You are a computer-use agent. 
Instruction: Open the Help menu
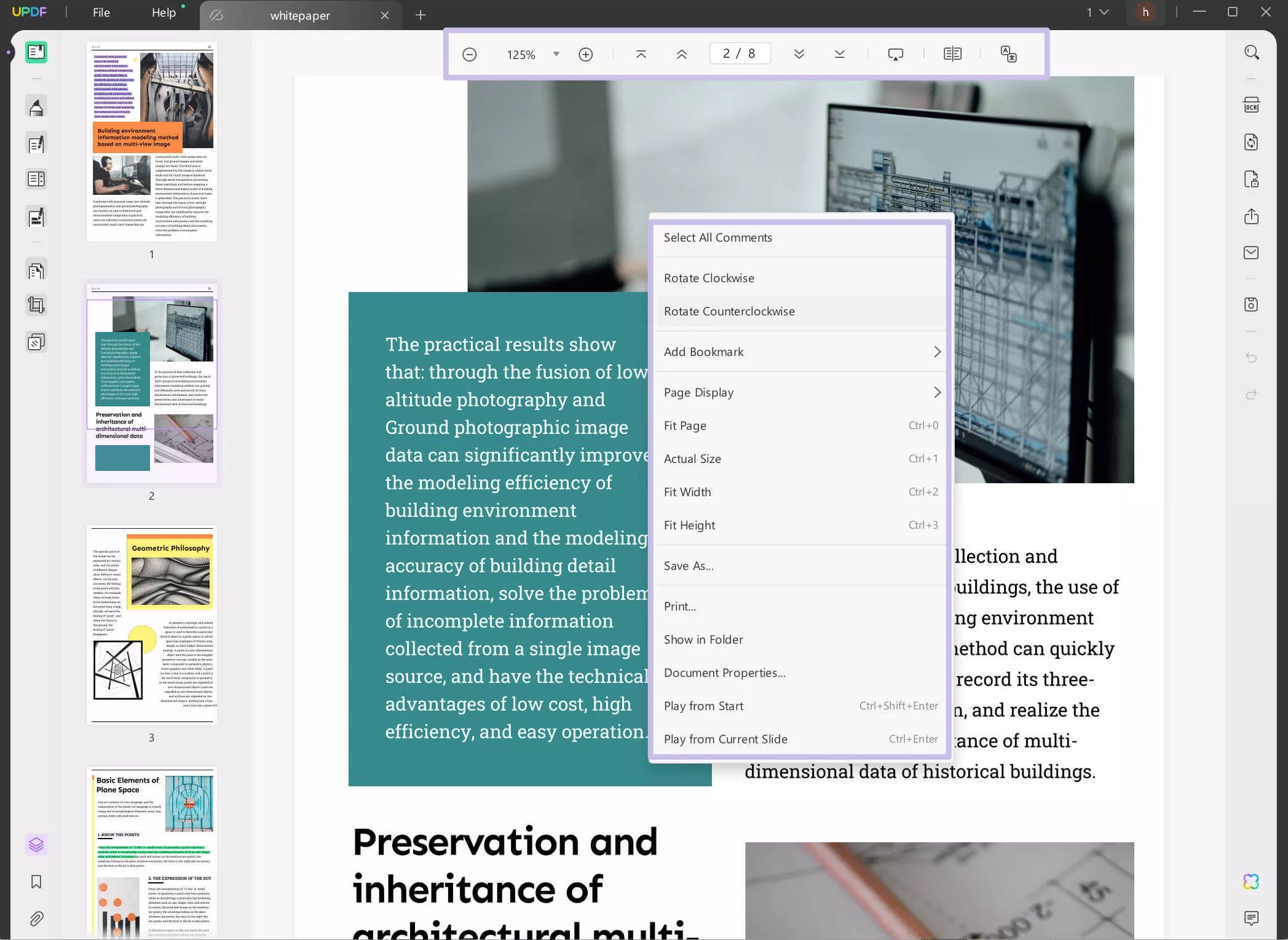tap(164, 12)
